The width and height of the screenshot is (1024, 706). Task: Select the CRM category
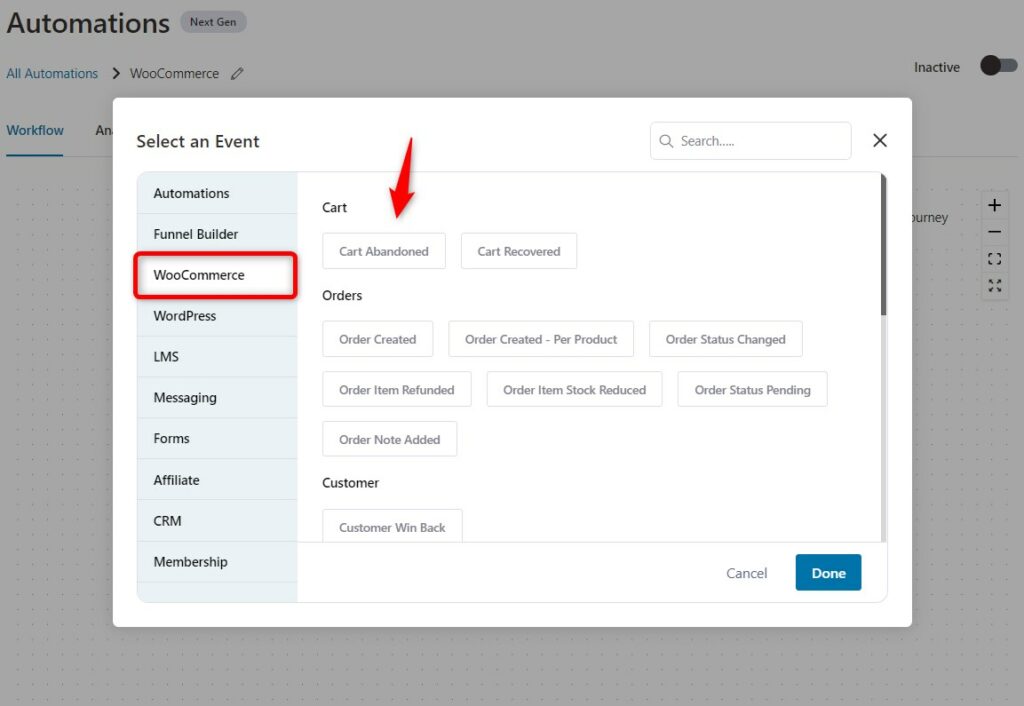point(217,521)
